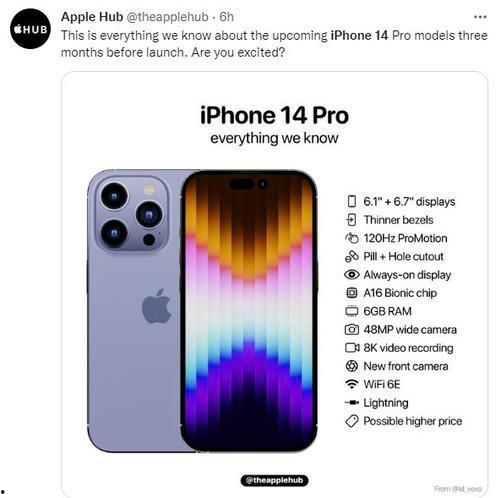Screen dimensions: 501x498
Task: Open the Apple Hub profile avatar
Action: click(x=30, y=29)
